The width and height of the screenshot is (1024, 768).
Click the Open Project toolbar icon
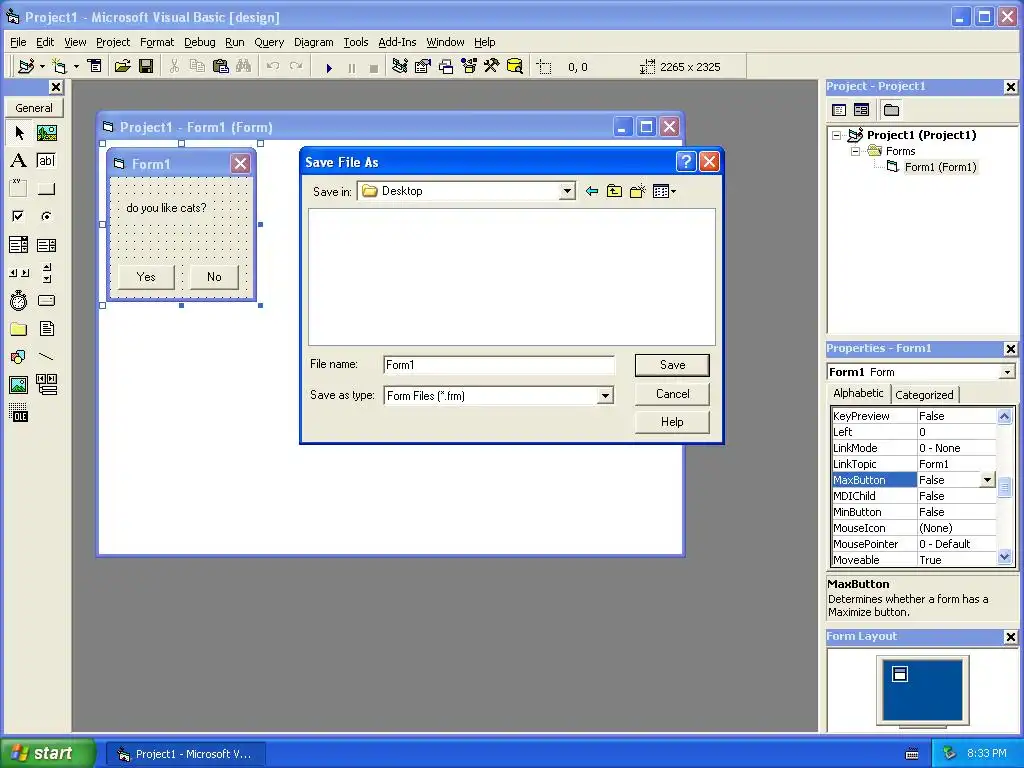(x=123, y=67)
